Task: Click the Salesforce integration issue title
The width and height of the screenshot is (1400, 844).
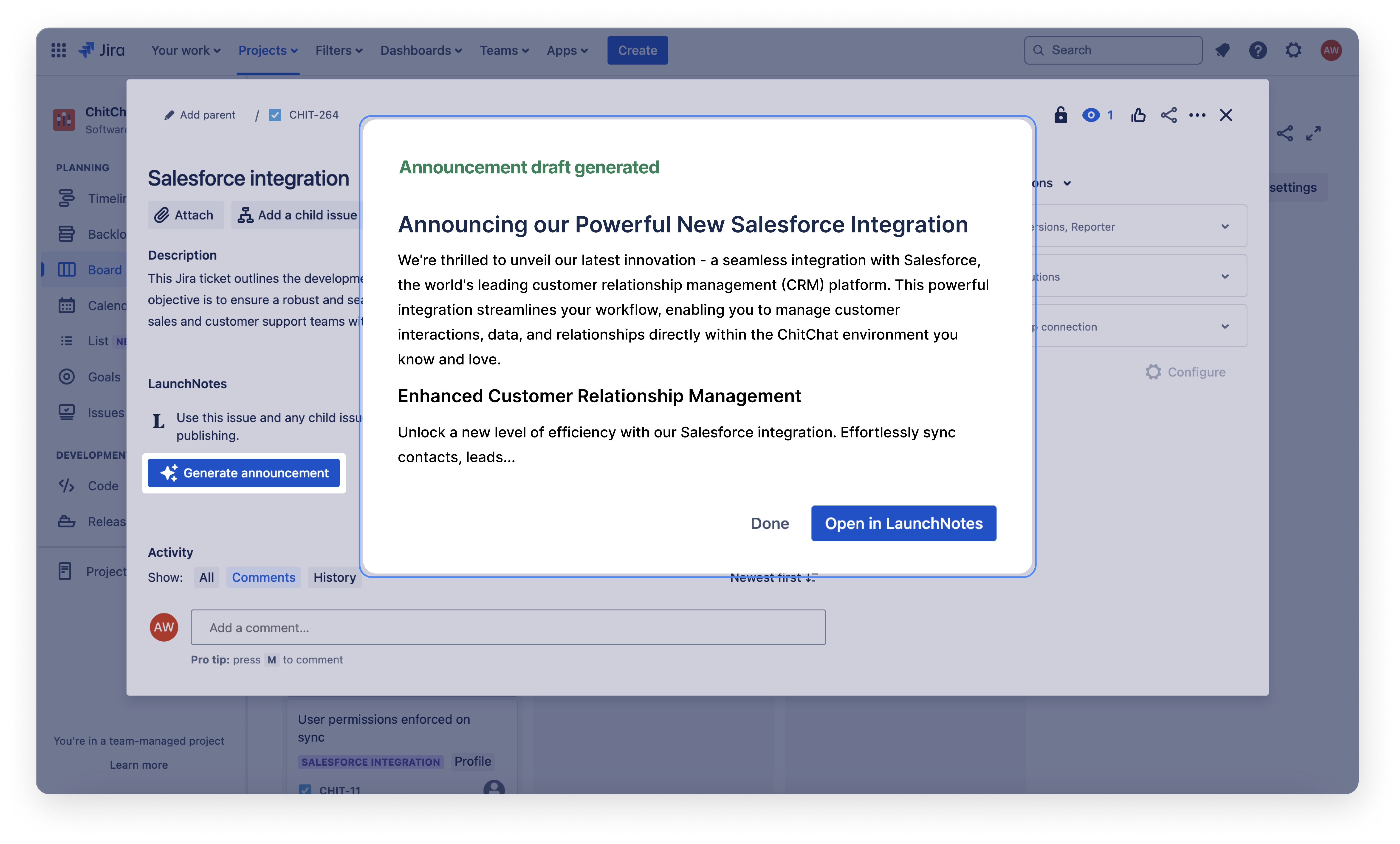Action: coord(248,178)
